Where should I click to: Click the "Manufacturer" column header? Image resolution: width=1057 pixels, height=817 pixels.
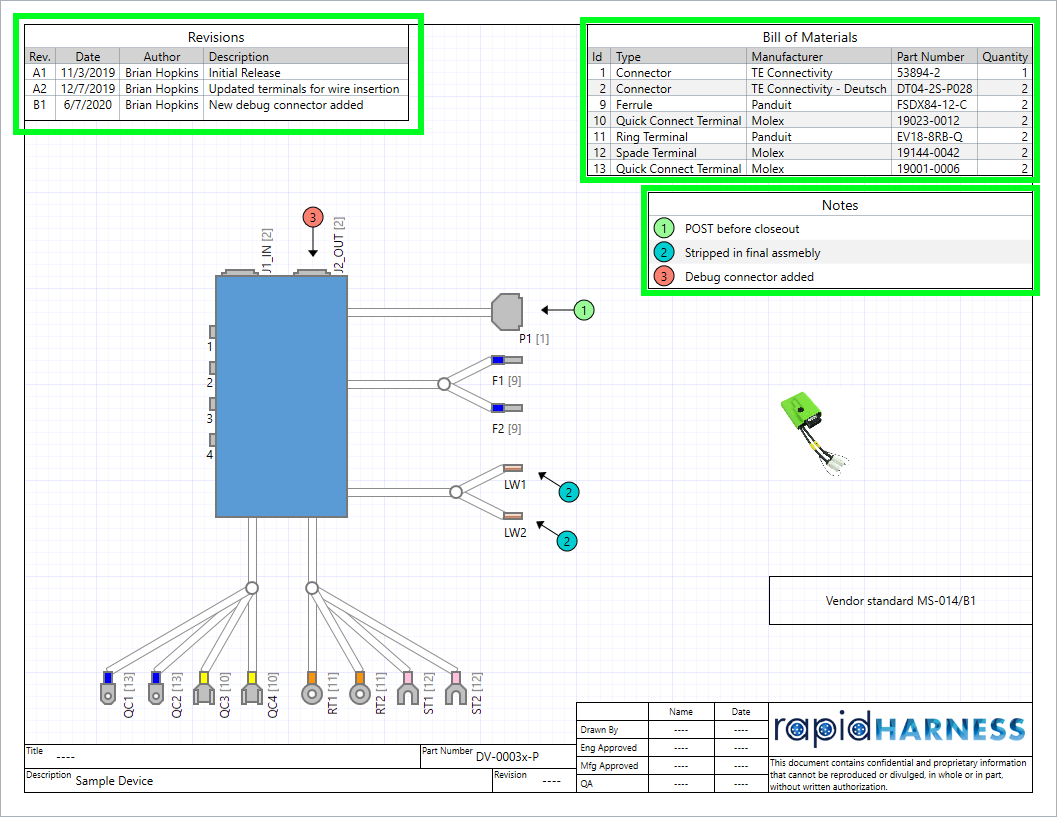787,57
